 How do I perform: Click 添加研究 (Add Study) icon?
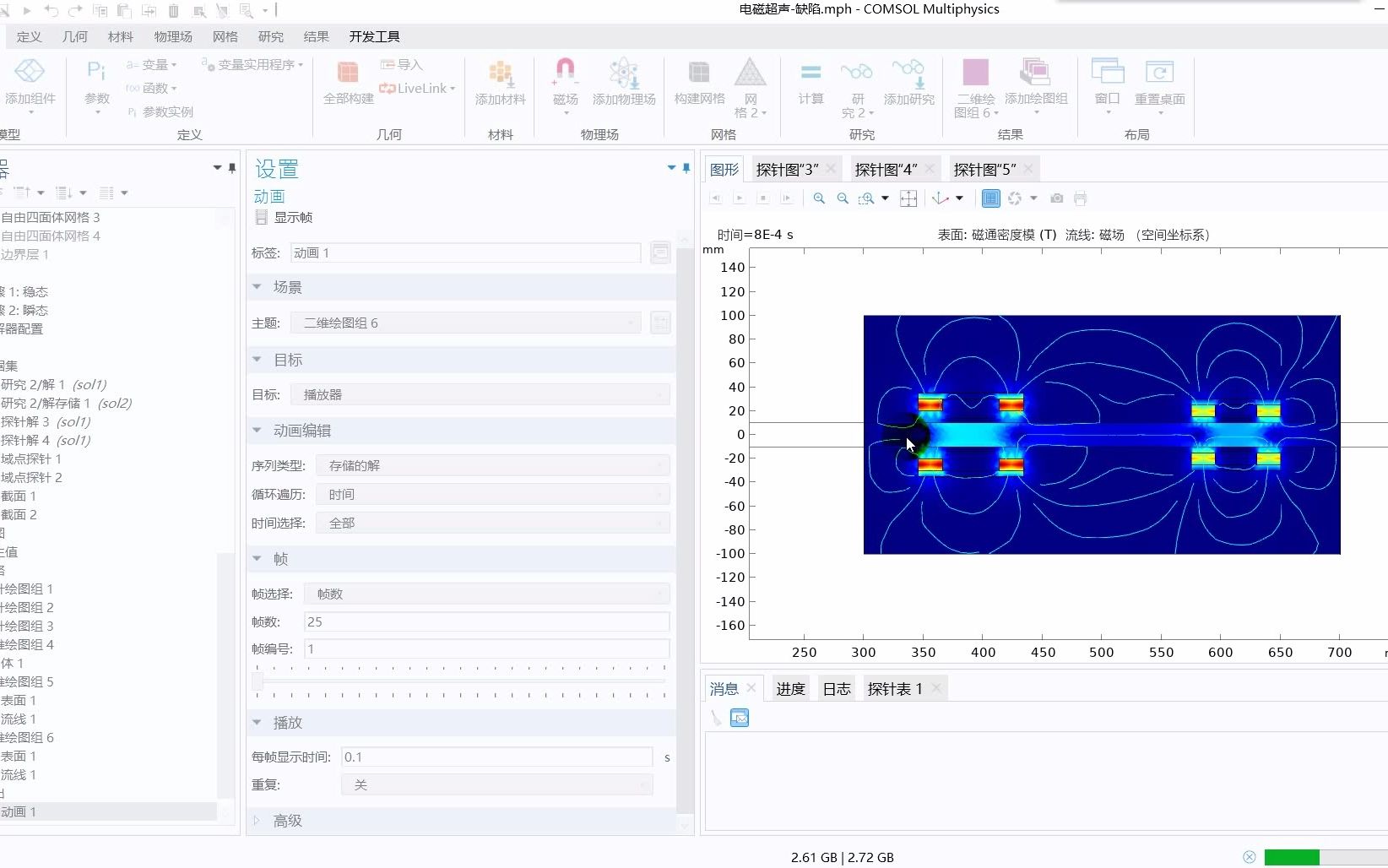(909, 80)
